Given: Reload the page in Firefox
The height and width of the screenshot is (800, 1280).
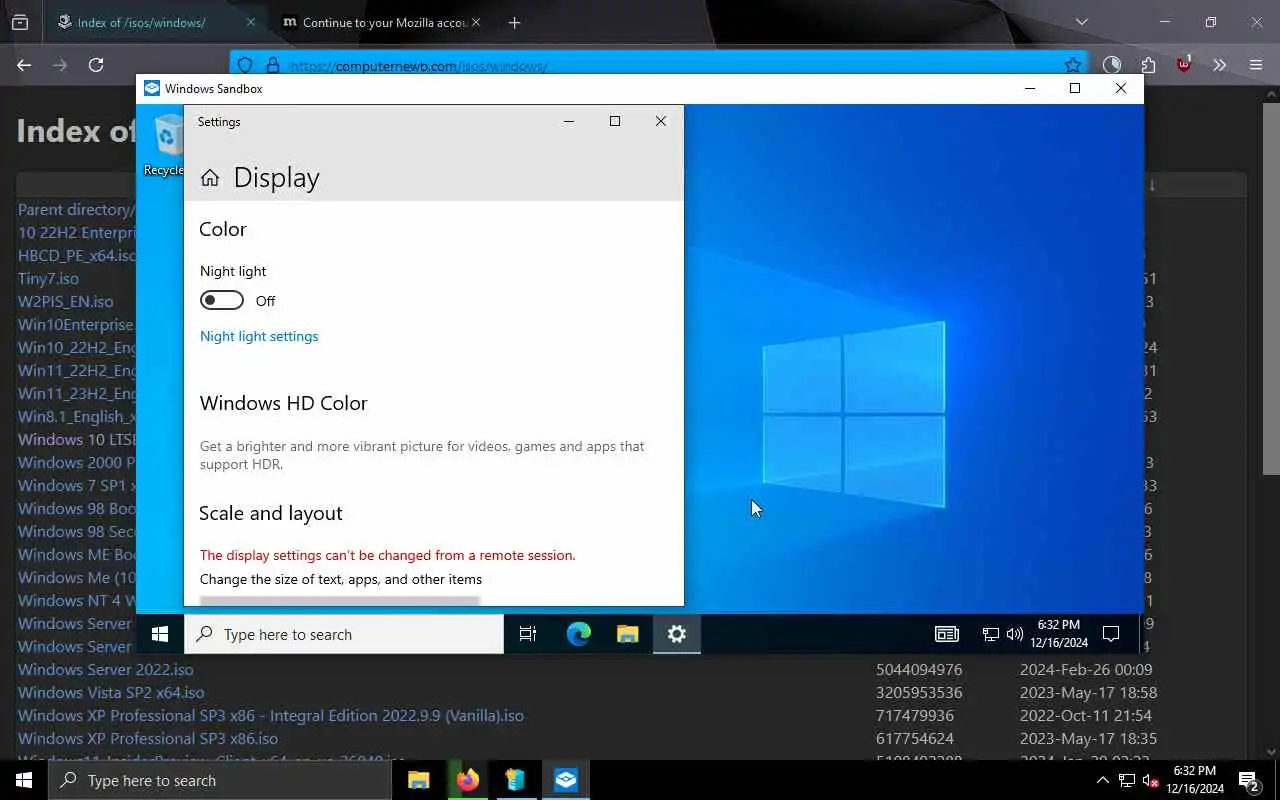Looking at the screenshot, I should click(96, 65).
